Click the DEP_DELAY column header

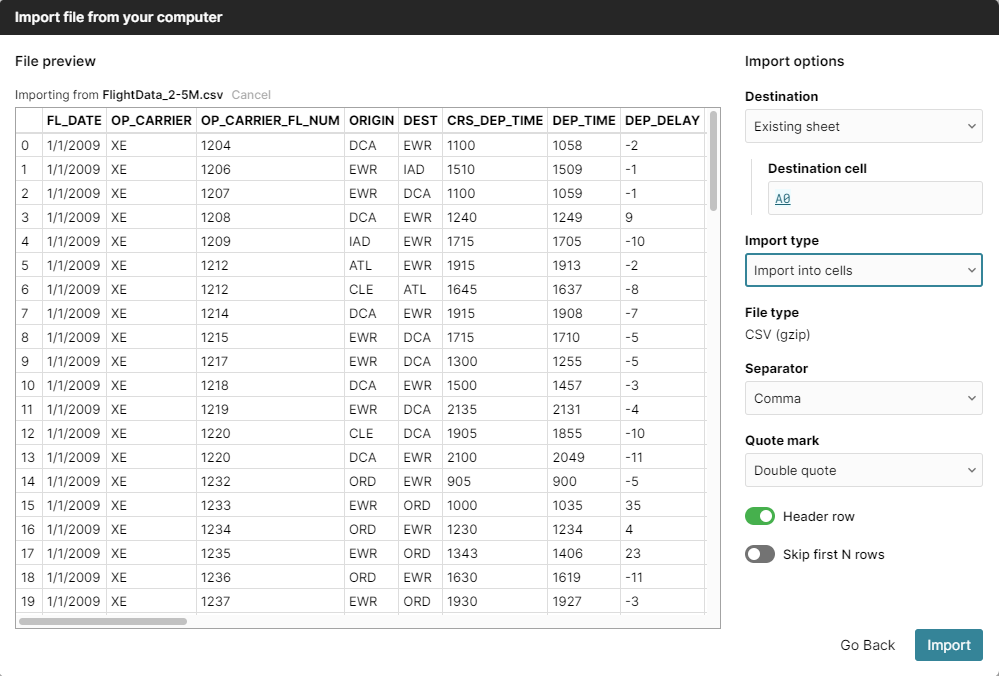pos(662,121)
